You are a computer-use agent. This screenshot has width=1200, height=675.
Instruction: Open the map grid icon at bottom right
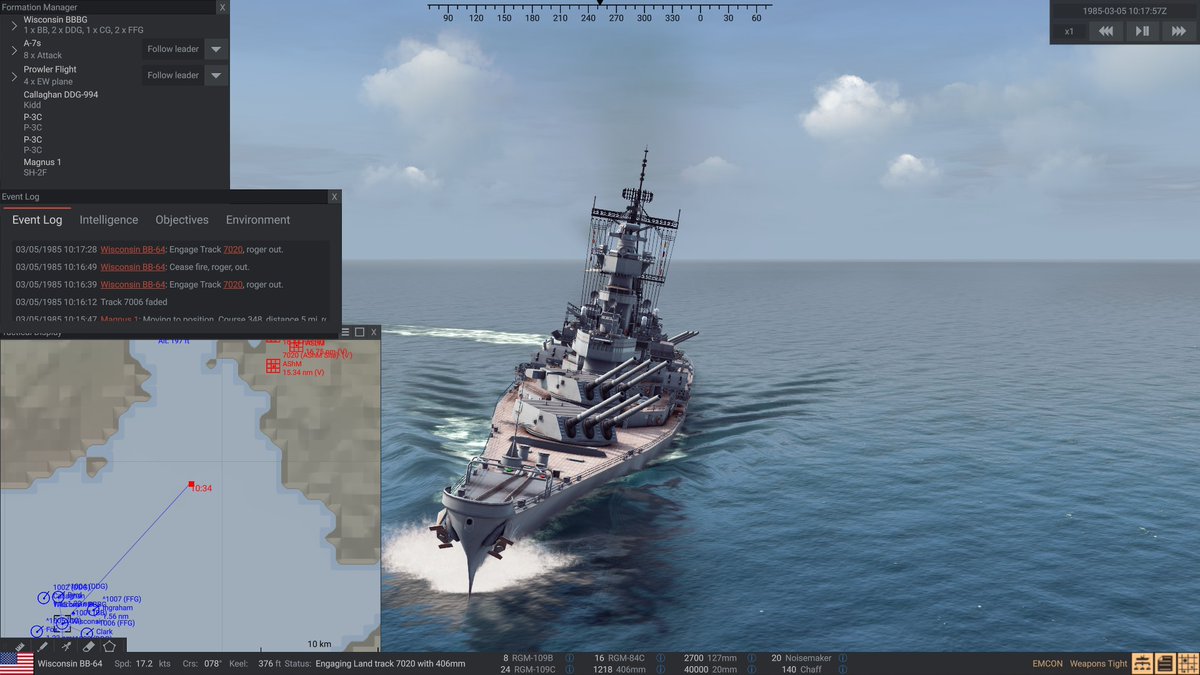point(1188,663)
